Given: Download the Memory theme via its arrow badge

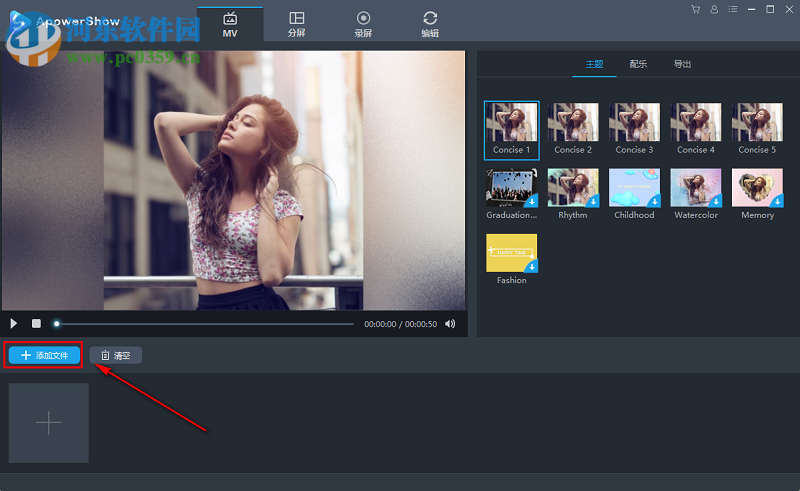Looking at the screenshot, I should pyautogui.click(x=777, y=202).
